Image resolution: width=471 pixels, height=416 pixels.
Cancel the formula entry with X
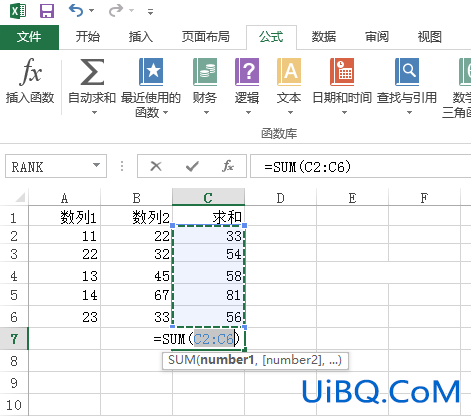(156, 166)
